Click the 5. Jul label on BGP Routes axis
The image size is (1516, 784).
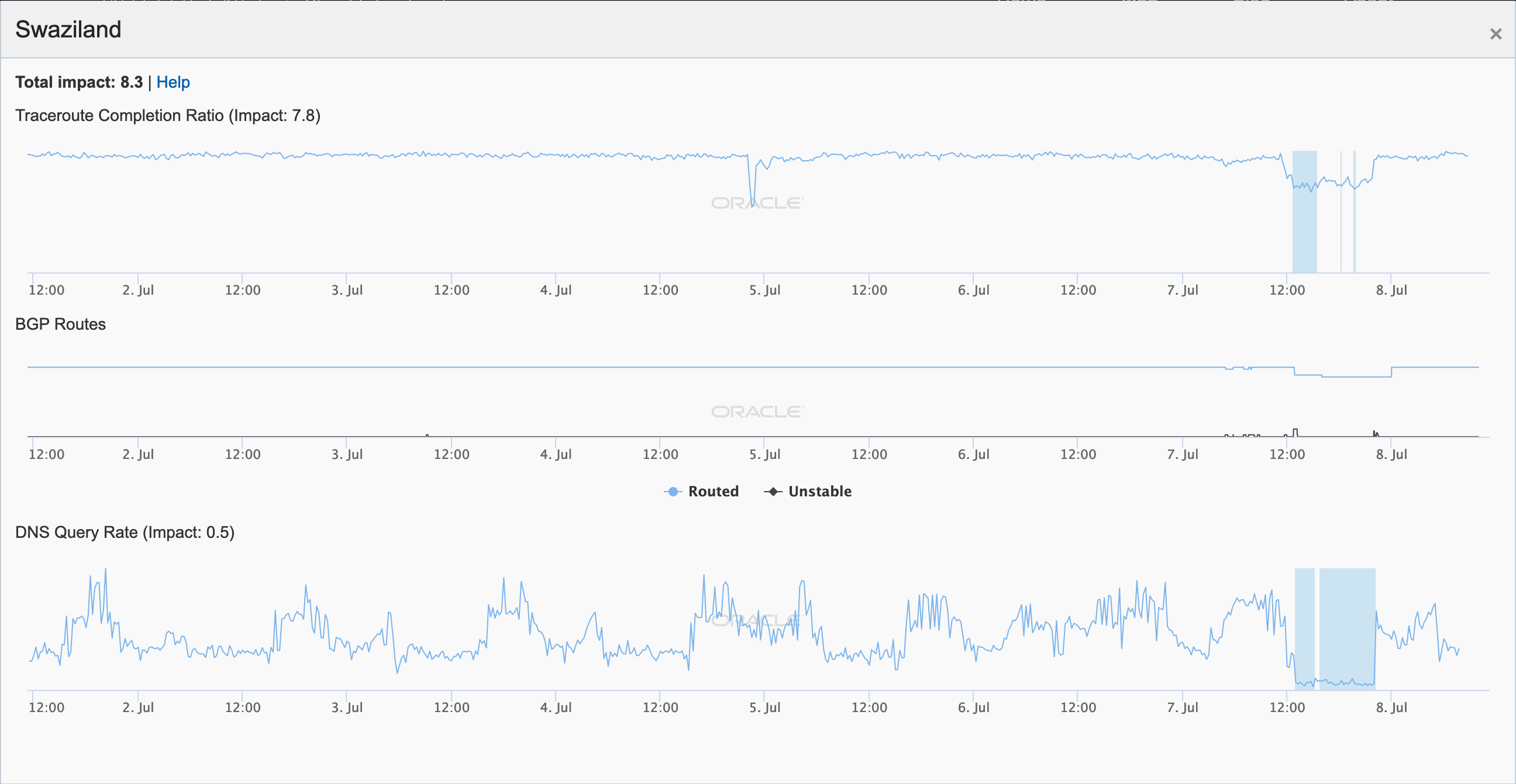(764, 454)
